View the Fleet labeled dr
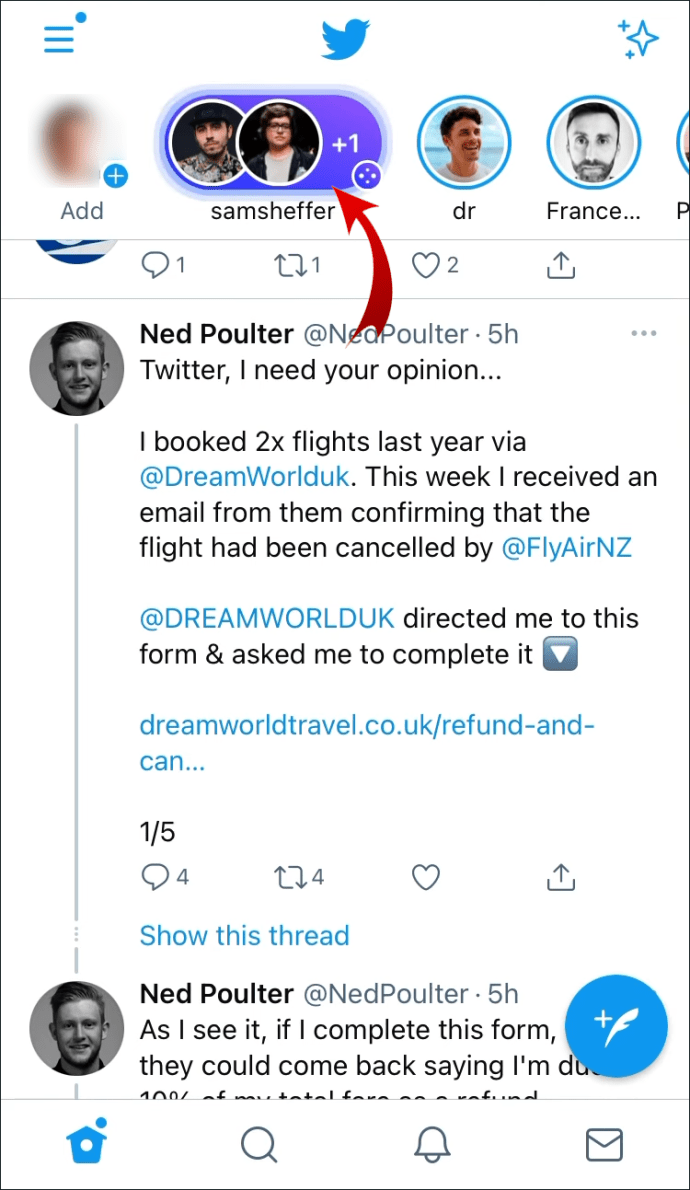Image resolution: width=690 pixels, height=1190 pixels. [x=463, y=145]
